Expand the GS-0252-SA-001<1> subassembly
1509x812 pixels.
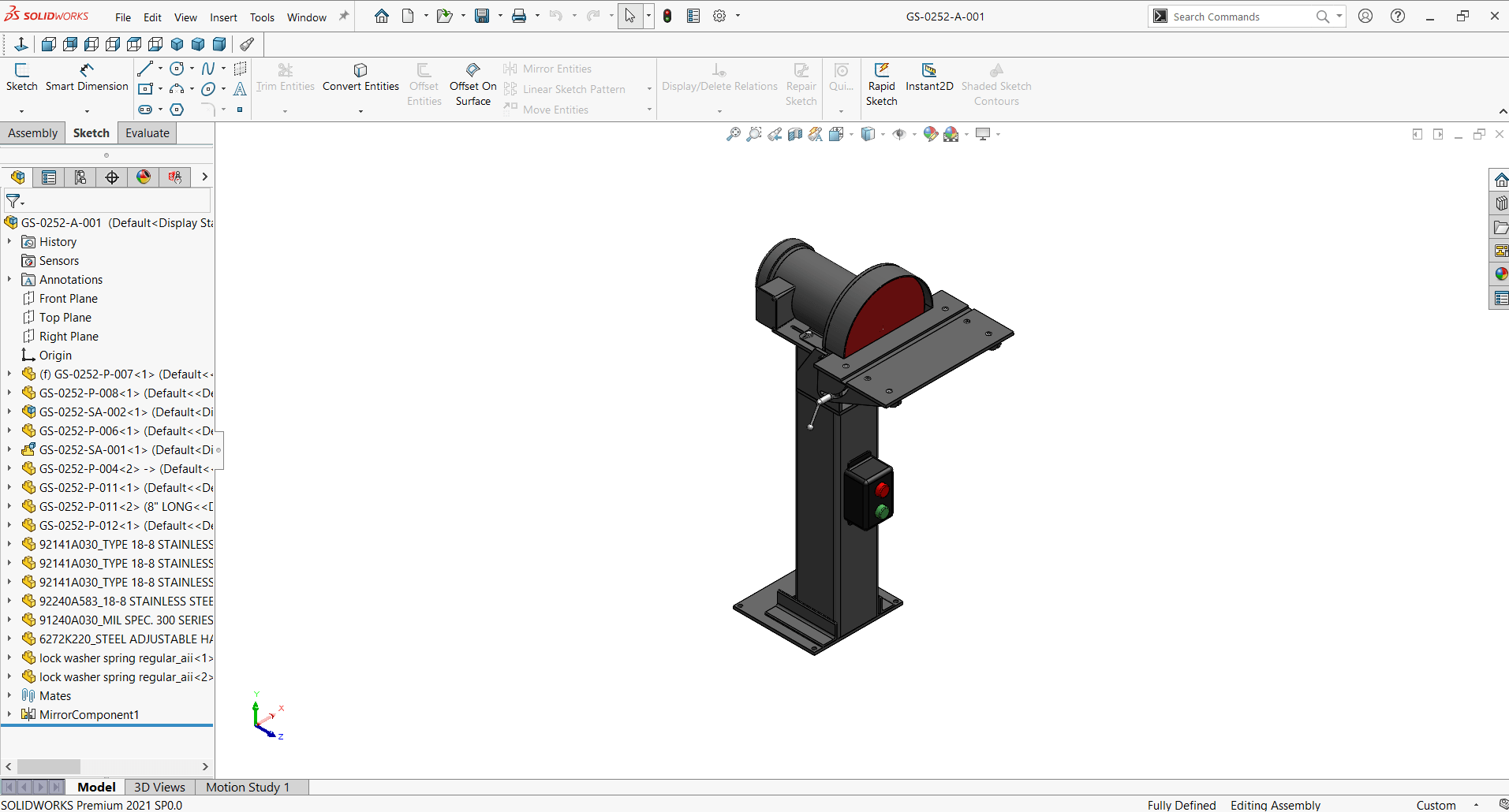pos(9,450)
